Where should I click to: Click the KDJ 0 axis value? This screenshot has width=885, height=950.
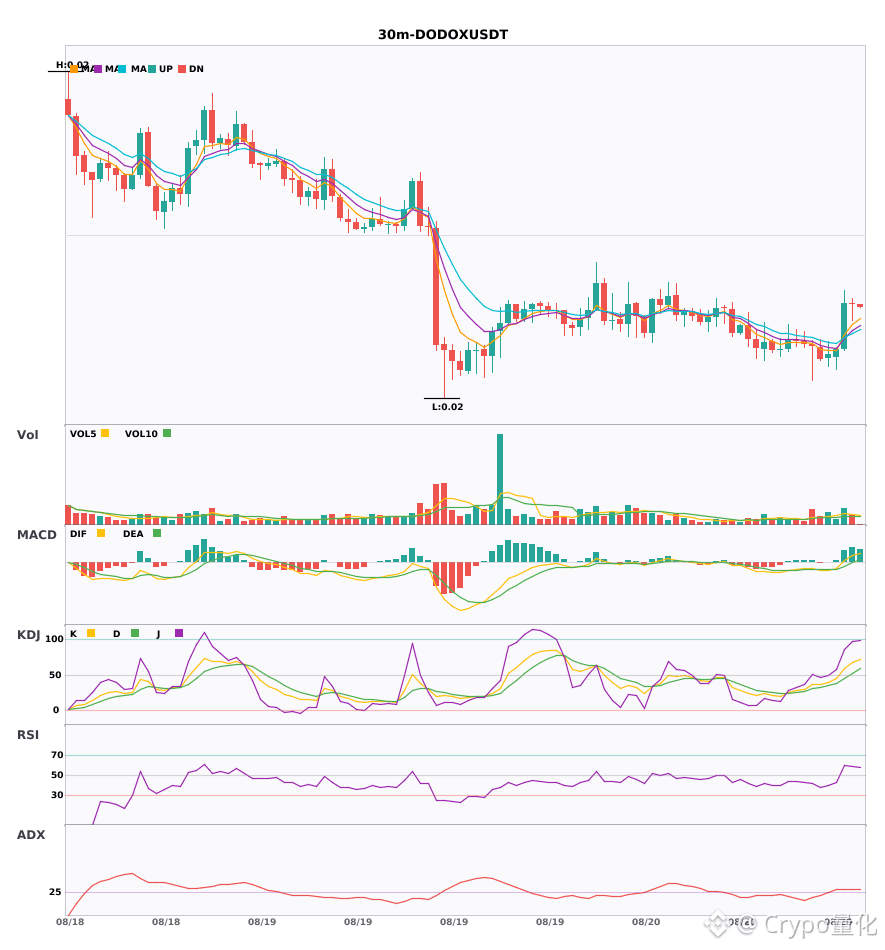click(56, 709)
